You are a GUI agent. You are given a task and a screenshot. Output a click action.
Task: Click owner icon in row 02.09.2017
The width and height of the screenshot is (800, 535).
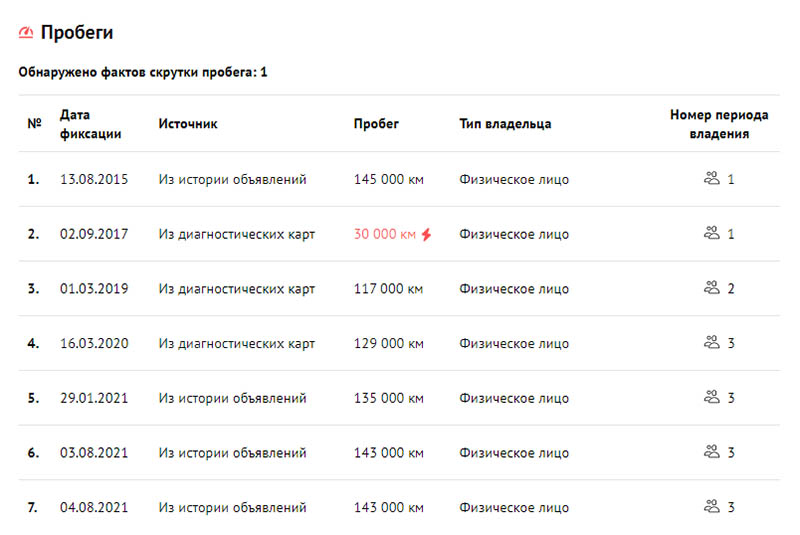tap(712, 233)
